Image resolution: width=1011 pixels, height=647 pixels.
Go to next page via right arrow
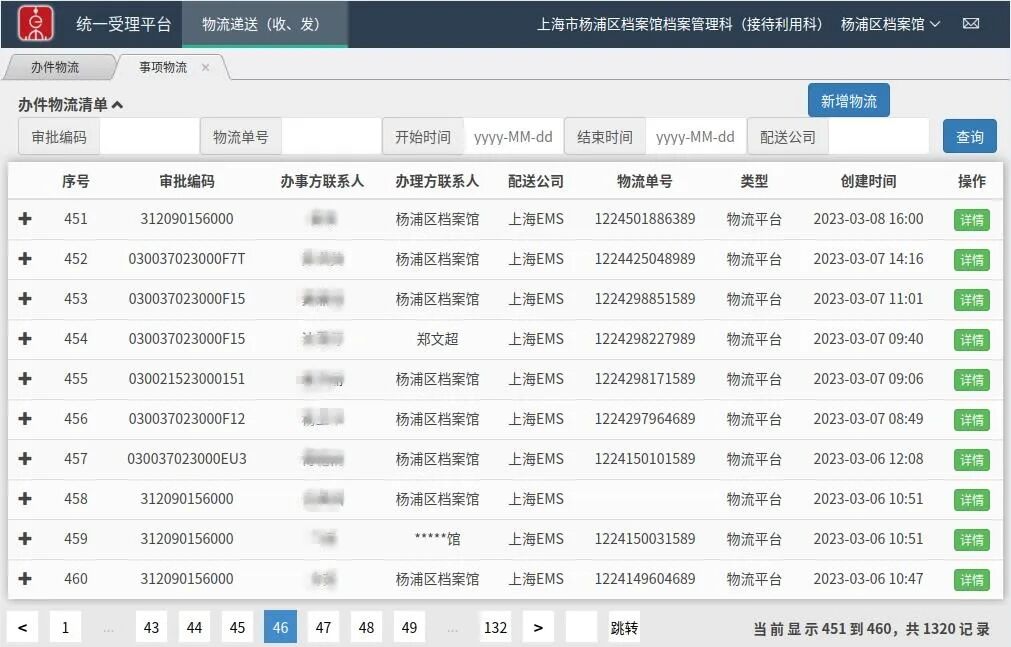538,627
